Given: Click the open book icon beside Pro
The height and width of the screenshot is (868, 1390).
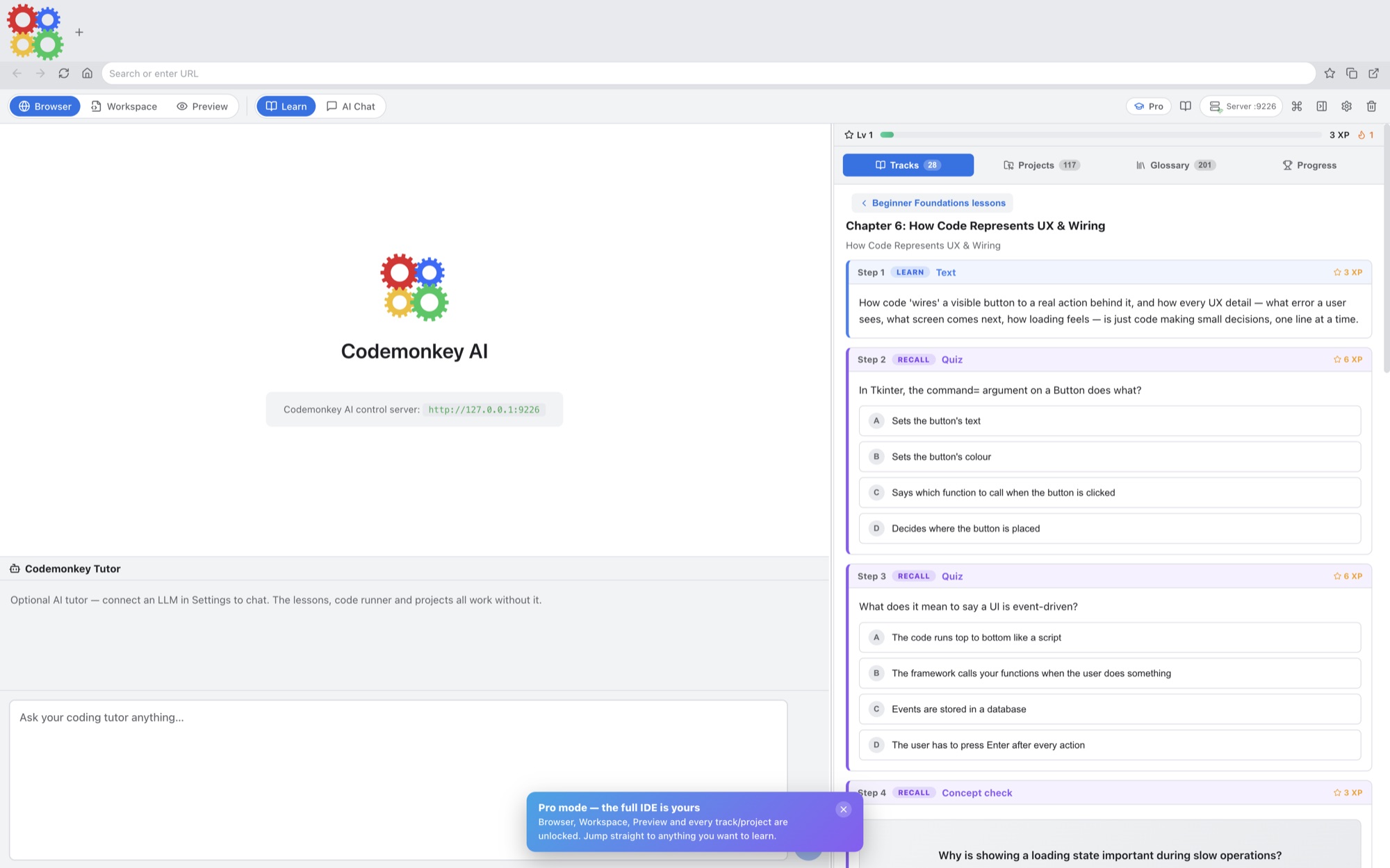Looking at the screenshot, I should pyautogui.click(x=1186, y=106).
